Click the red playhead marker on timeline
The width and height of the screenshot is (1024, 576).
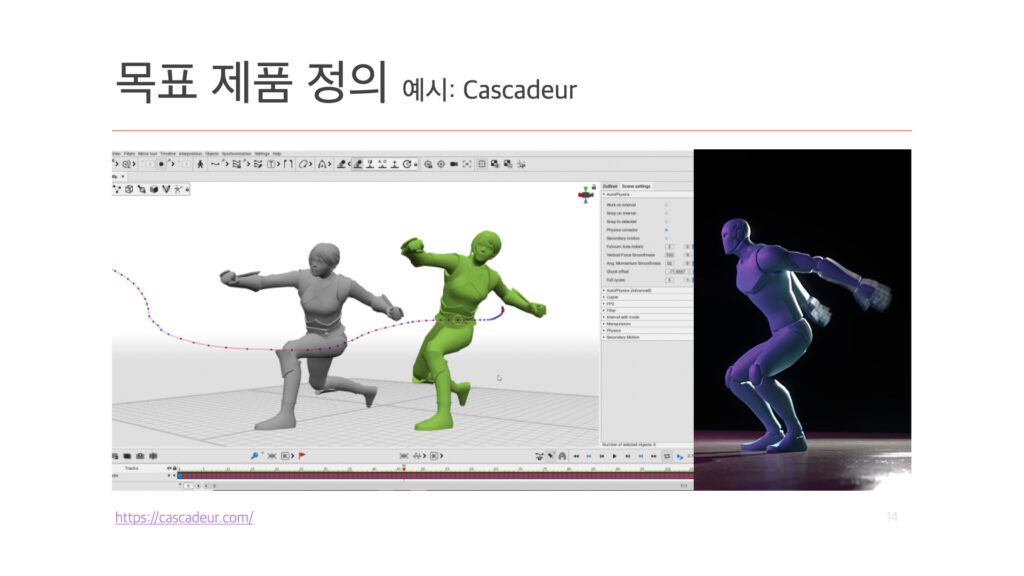[x=404, y=468]
